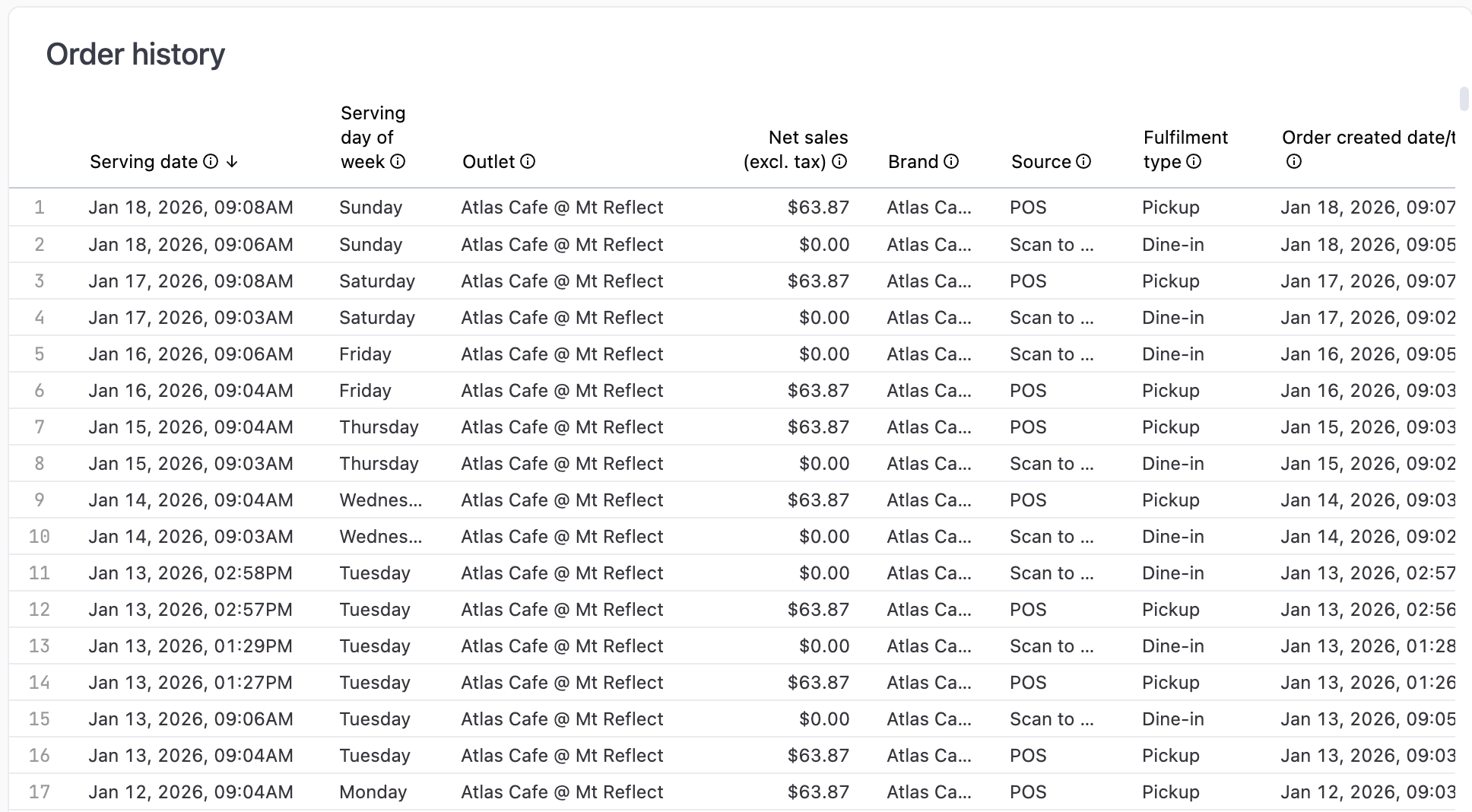Click the Net sales (excl. tax) info icon
1472x812 pixels.
(x=839, y=161)
